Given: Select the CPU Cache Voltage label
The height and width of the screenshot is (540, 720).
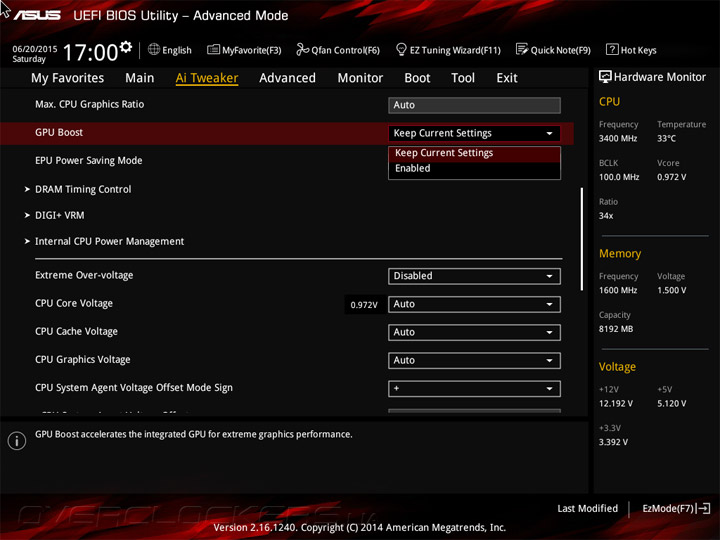Looking at the screenshot, I should click(76, 332).
